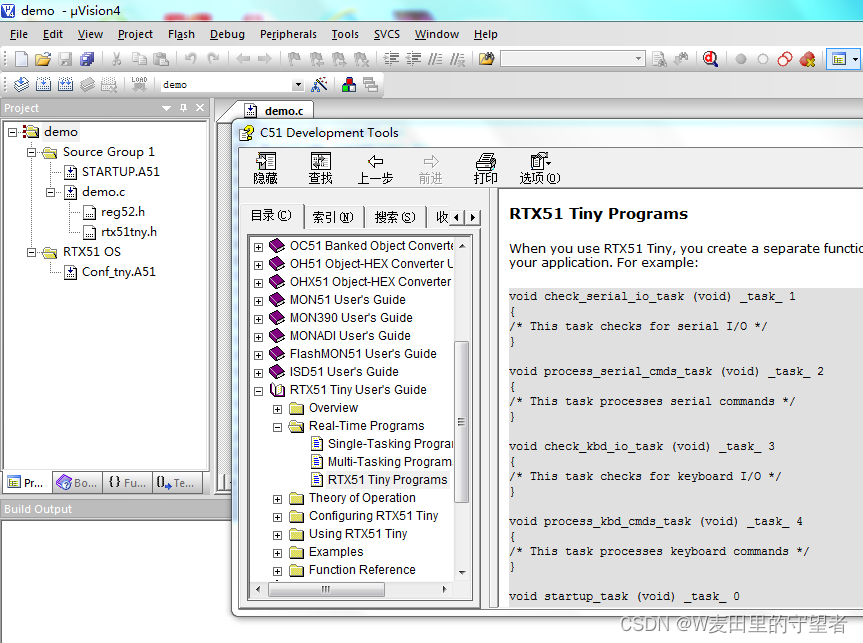
Task: Open the Peripherals menu
Action: pos(288,34)
